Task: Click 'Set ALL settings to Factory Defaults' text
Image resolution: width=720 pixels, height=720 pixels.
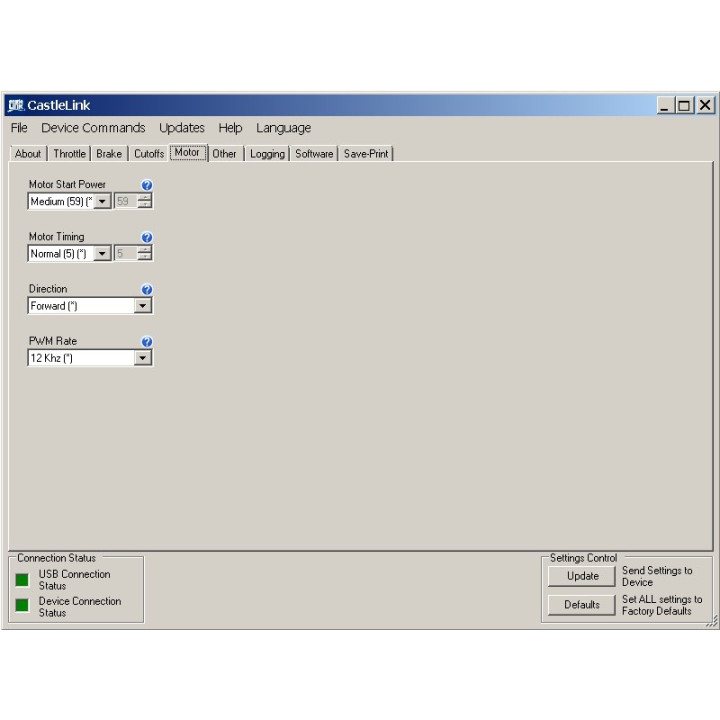Action: [x=662, y=605]
